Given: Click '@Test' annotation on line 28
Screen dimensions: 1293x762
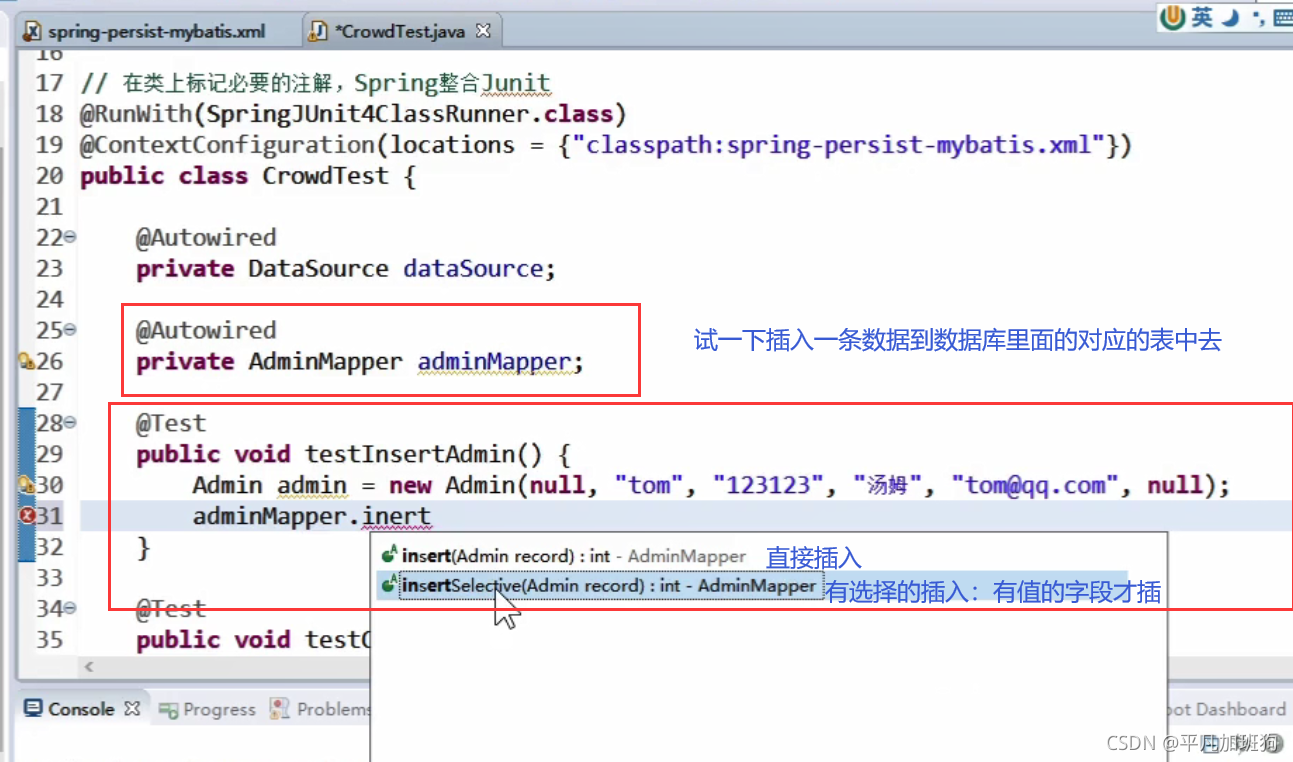Looking at the screenshot, I should 171,424.
